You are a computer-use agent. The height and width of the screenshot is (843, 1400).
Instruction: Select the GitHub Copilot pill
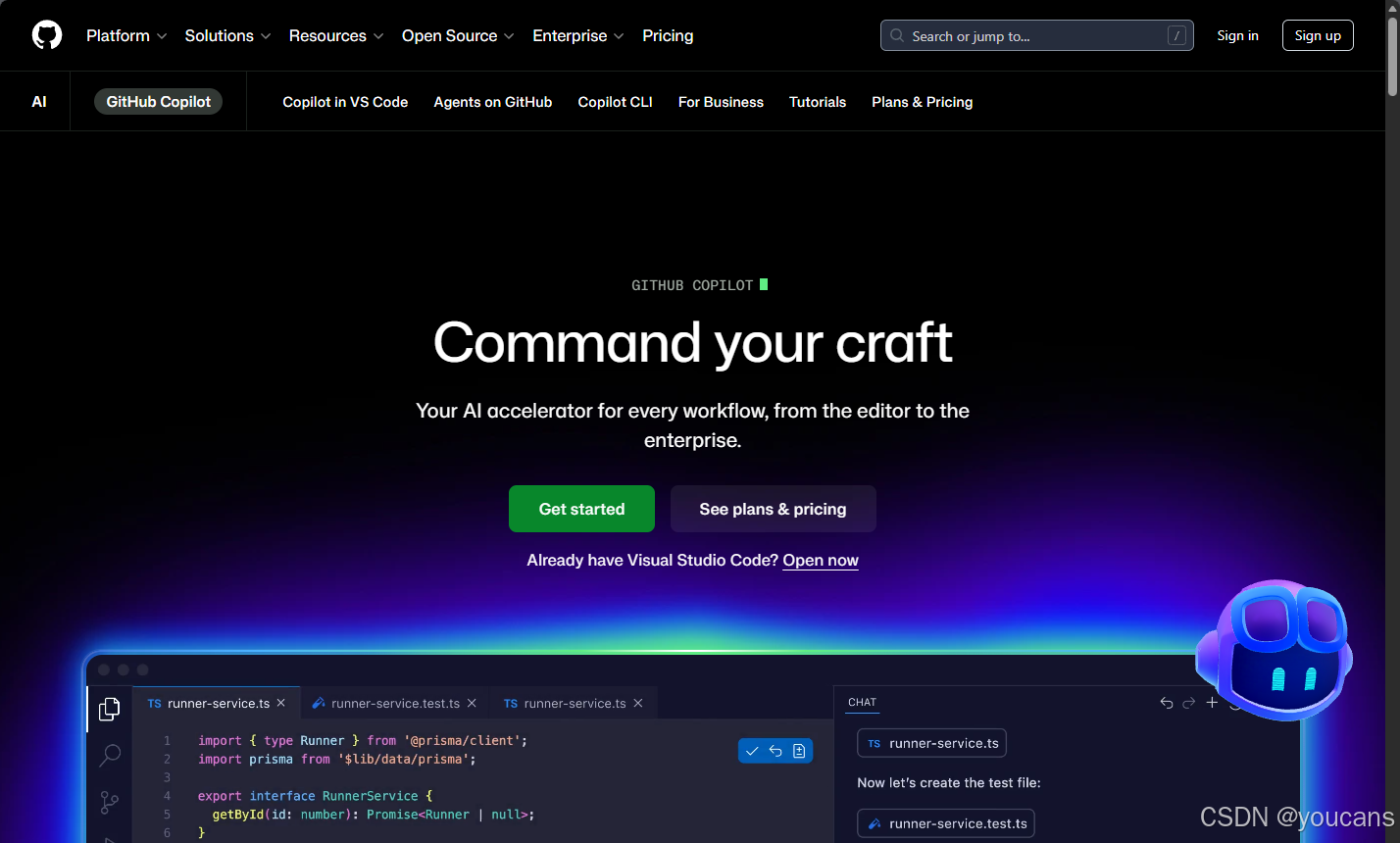158,102
